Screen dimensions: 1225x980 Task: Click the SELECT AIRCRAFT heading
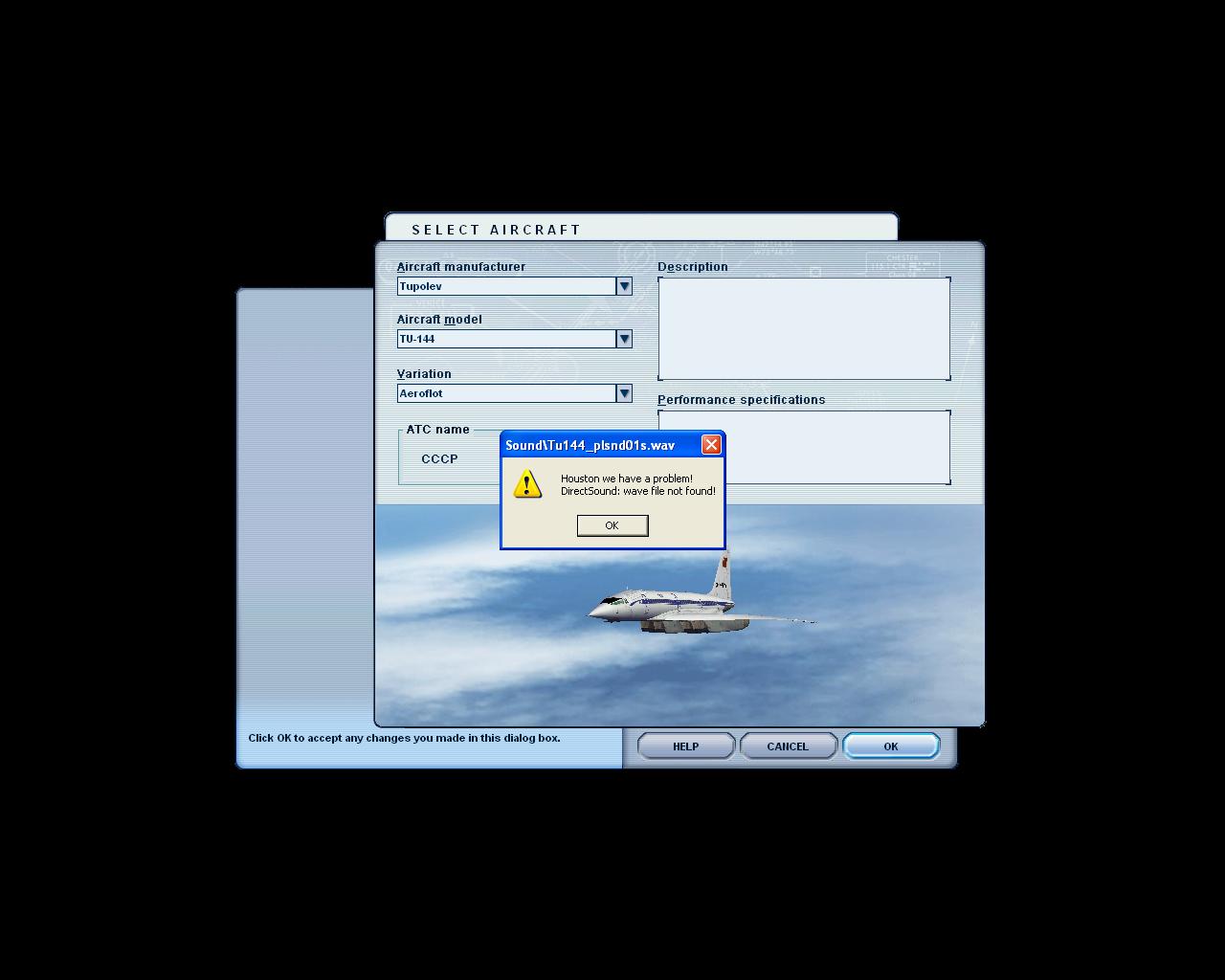tap(497, 230)
